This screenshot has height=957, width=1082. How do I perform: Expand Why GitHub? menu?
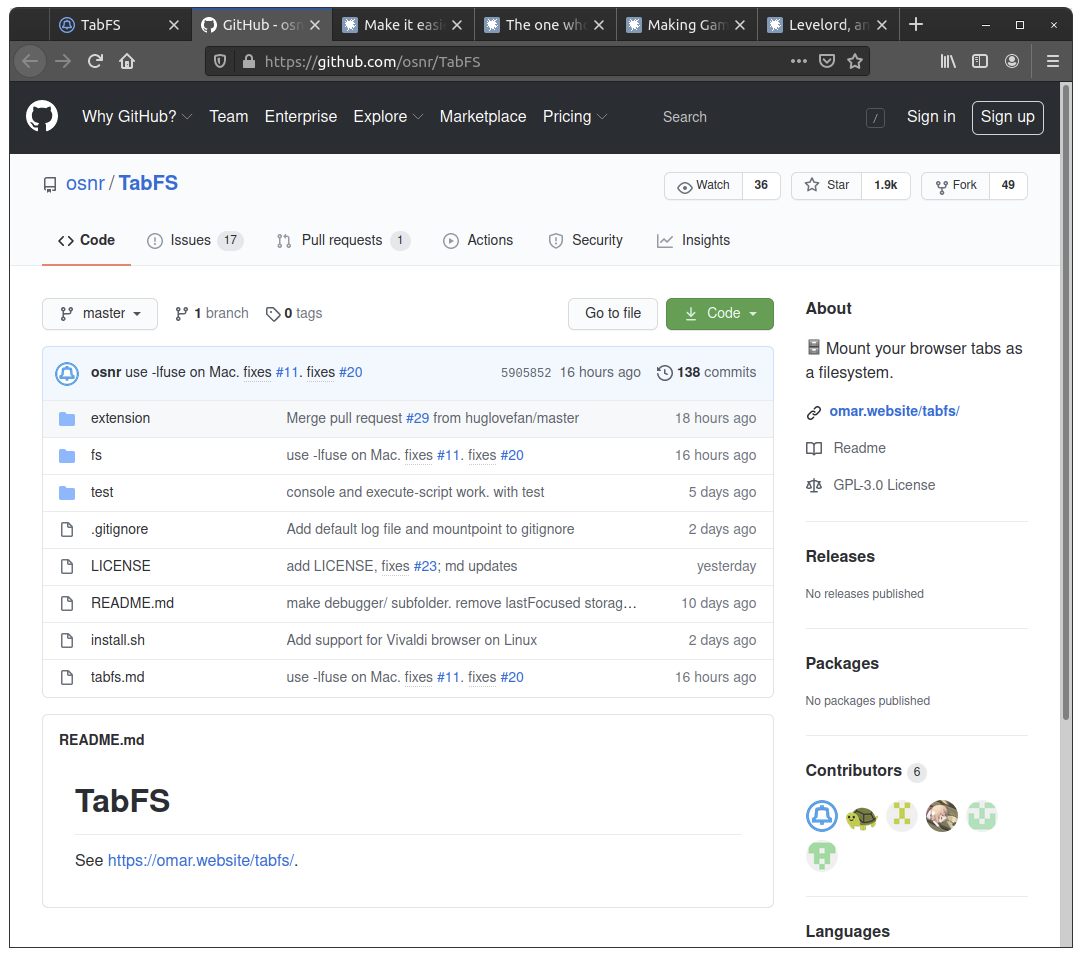[137, 117]
